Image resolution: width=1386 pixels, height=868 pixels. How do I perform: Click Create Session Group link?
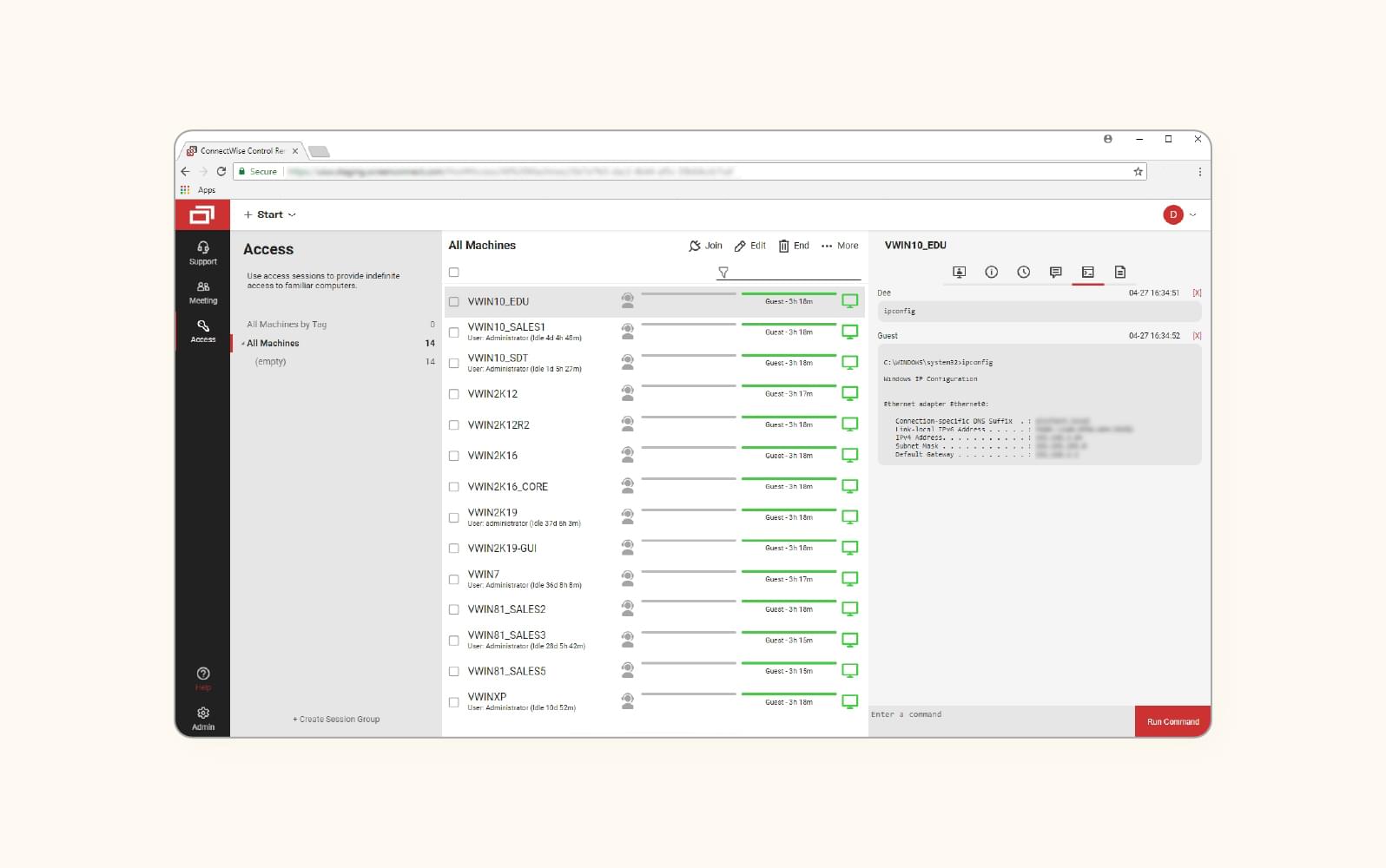point(336,720)
